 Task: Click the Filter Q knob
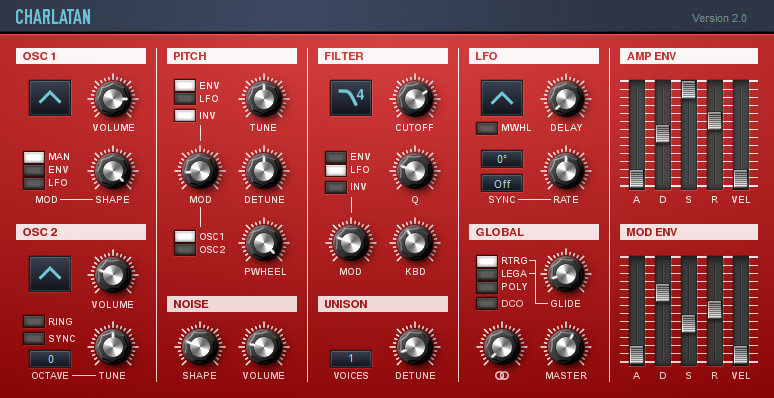point(415,170)
